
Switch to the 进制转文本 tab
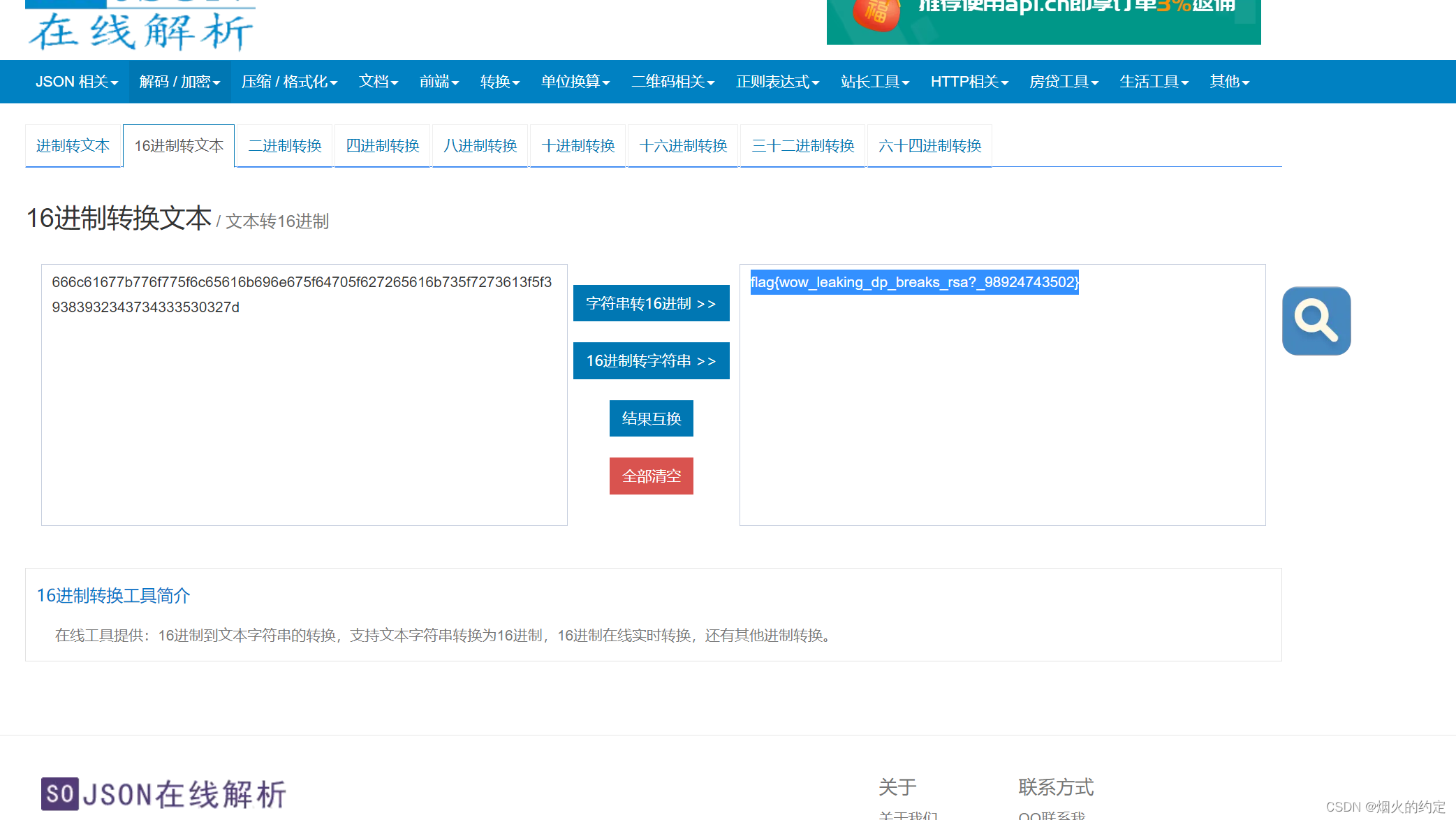[x=73, y=146]
